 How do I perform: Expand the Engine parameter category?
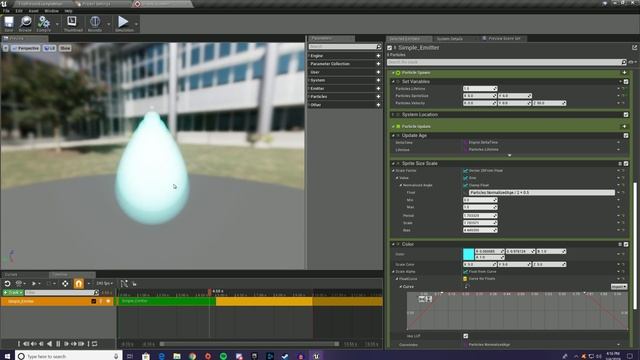point(309,56)
